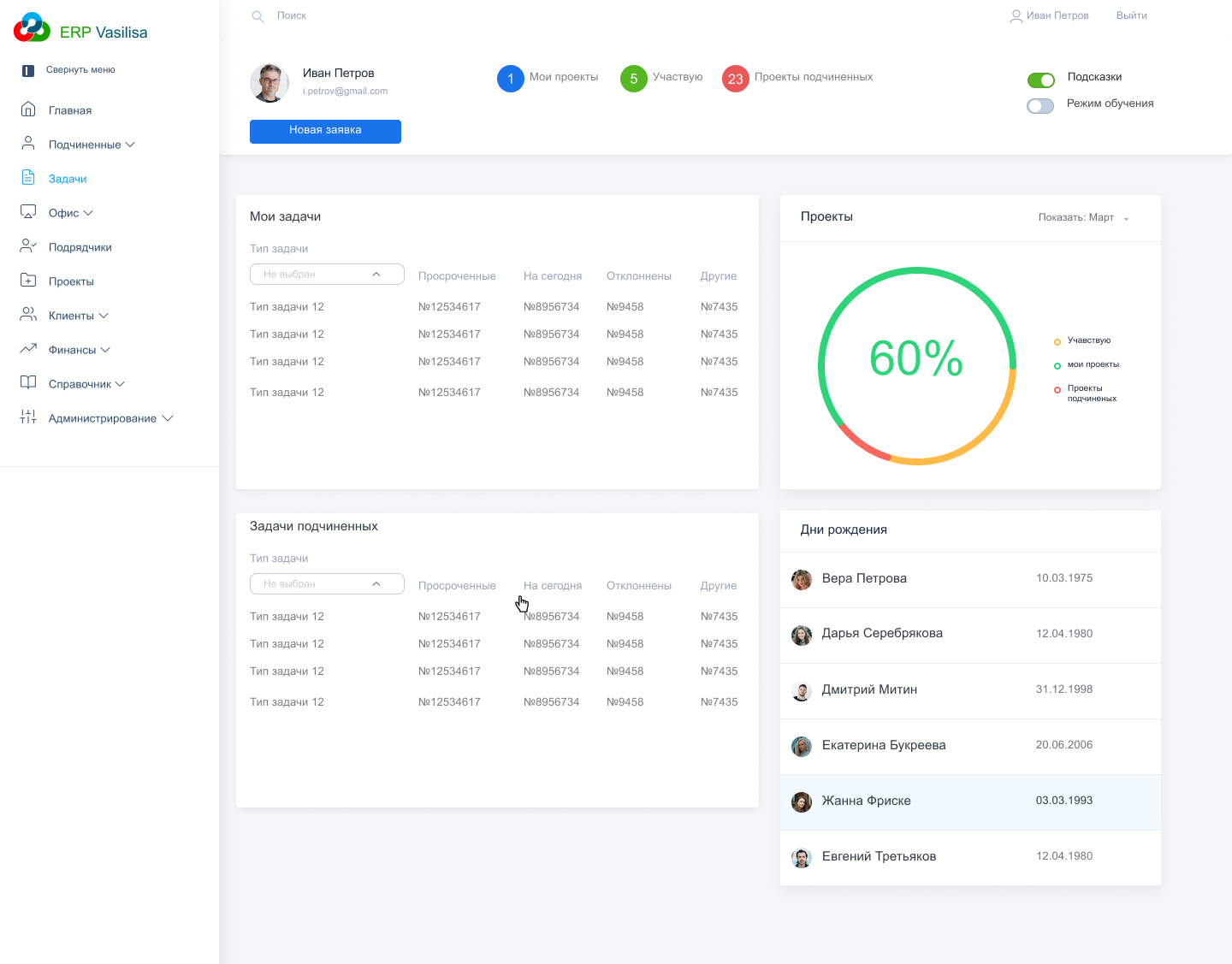Click the Финансы trend-line icon
The height and width of the screenshot is (964, 1232).
point(28,349)
